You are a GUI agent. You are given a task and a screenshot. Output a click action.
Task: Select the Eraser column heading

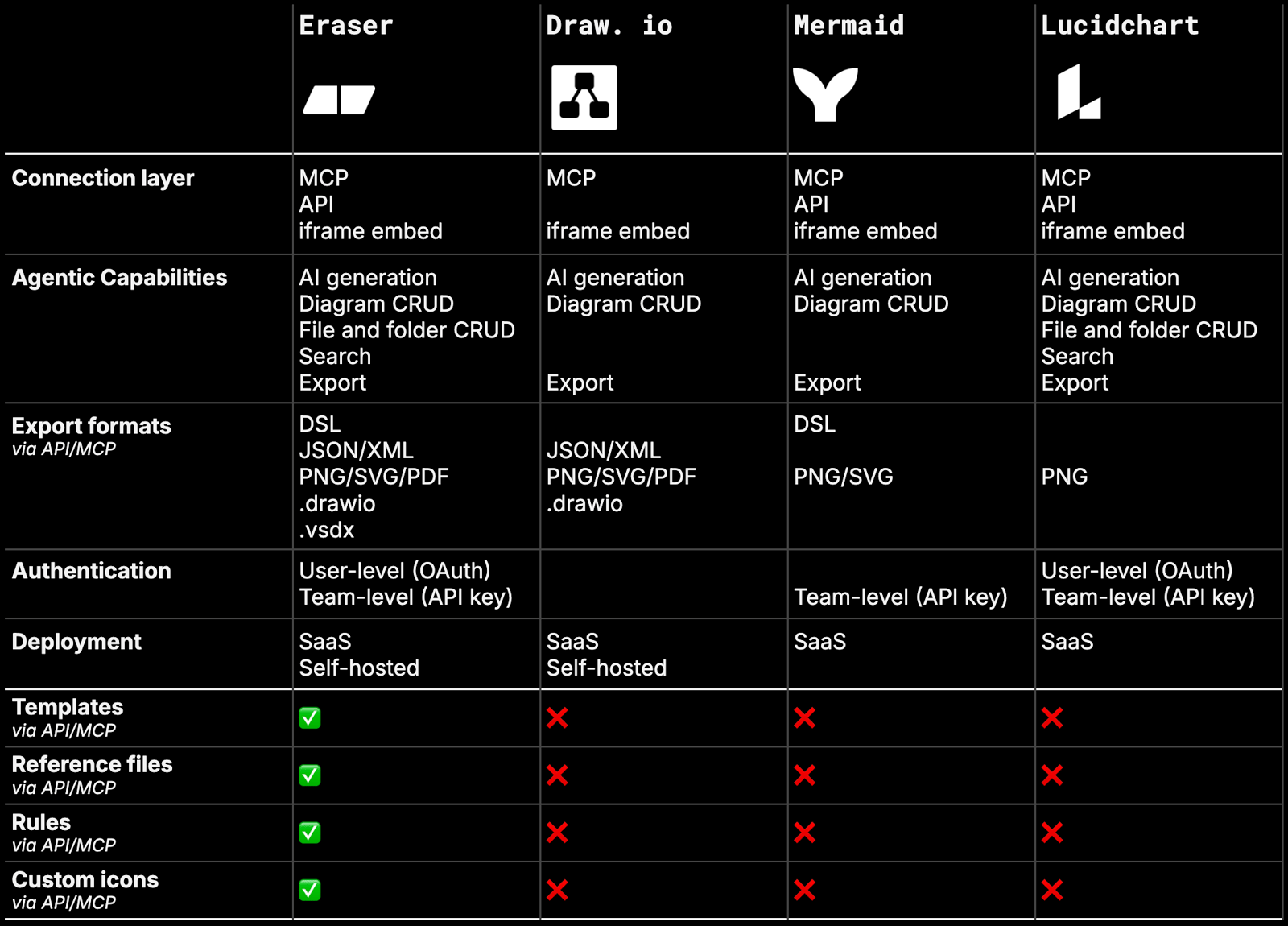pos(346,26)
